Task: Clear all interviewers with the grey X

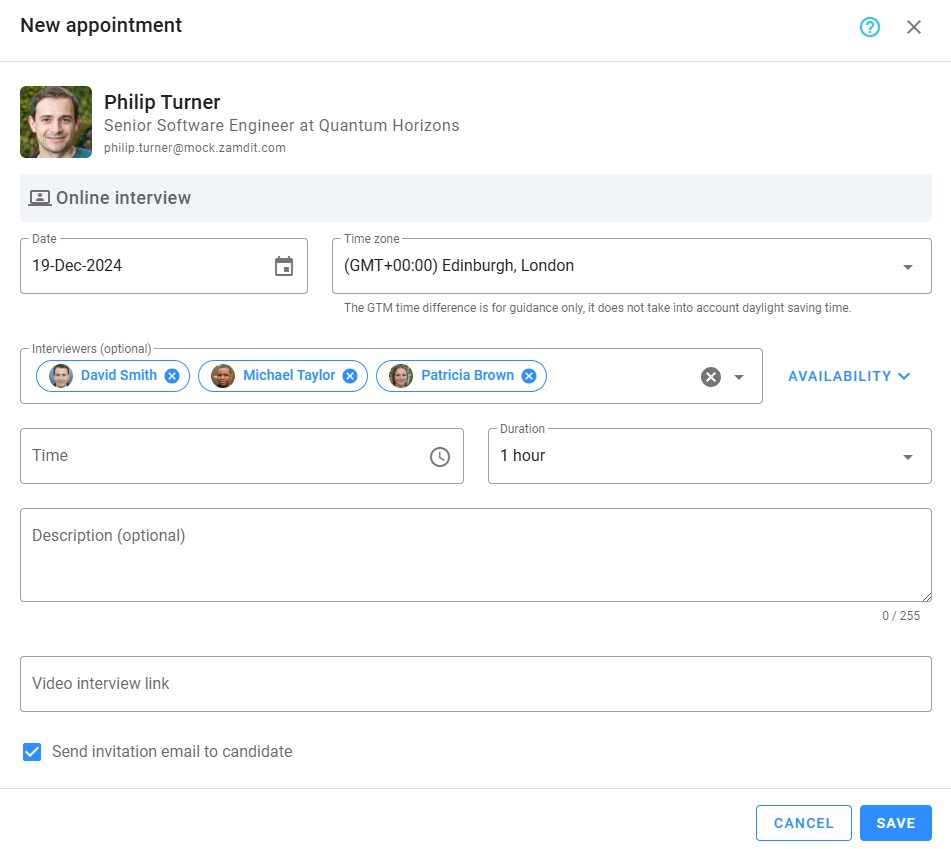Action: [x=711, y=377]
